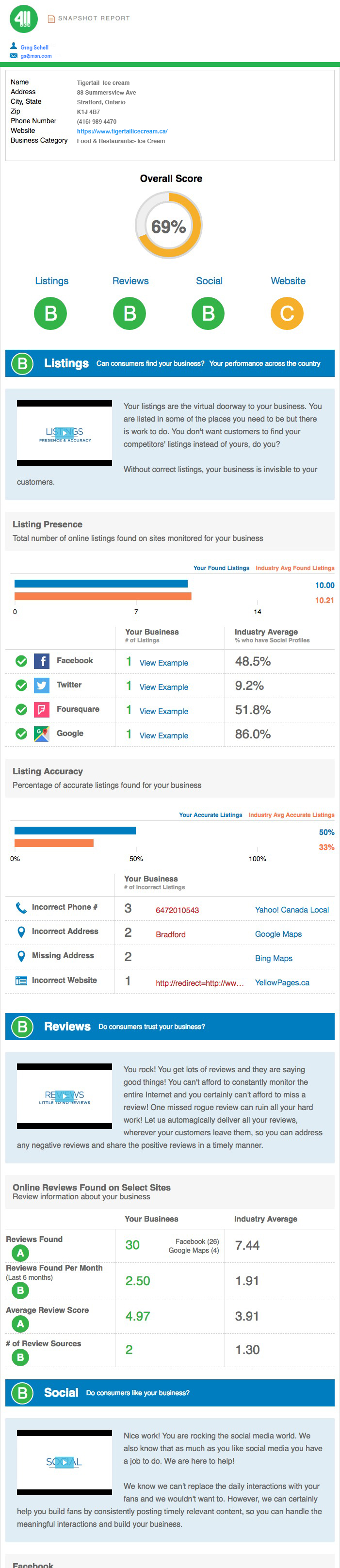This screenshot has height=1568, width=340.
Task: Click the Incorrect Phone # handset icon
Action: (21, 908)
